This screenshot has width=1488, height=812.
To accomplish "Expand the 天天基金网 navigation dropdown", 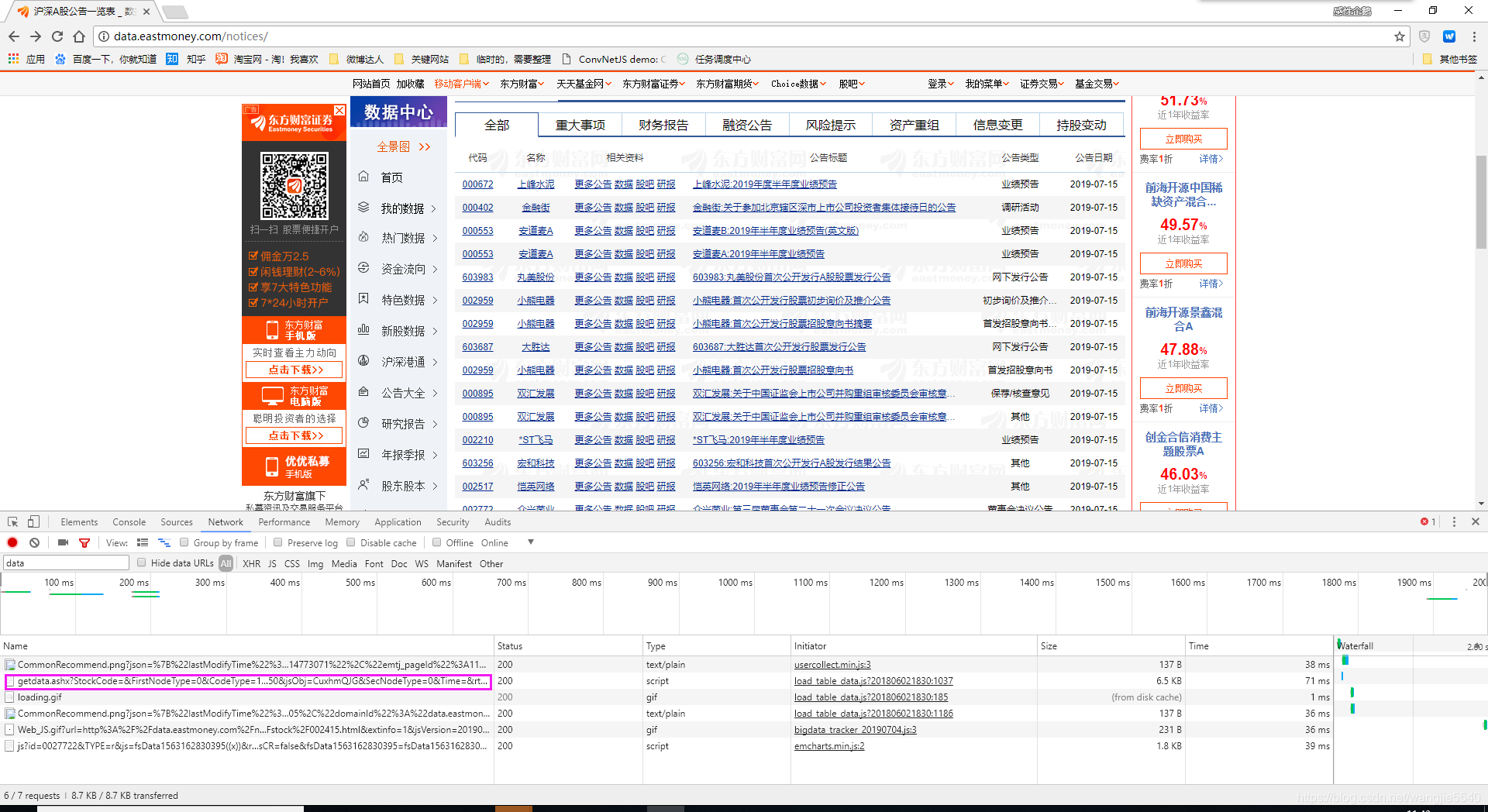I will [x=584, y=84].
